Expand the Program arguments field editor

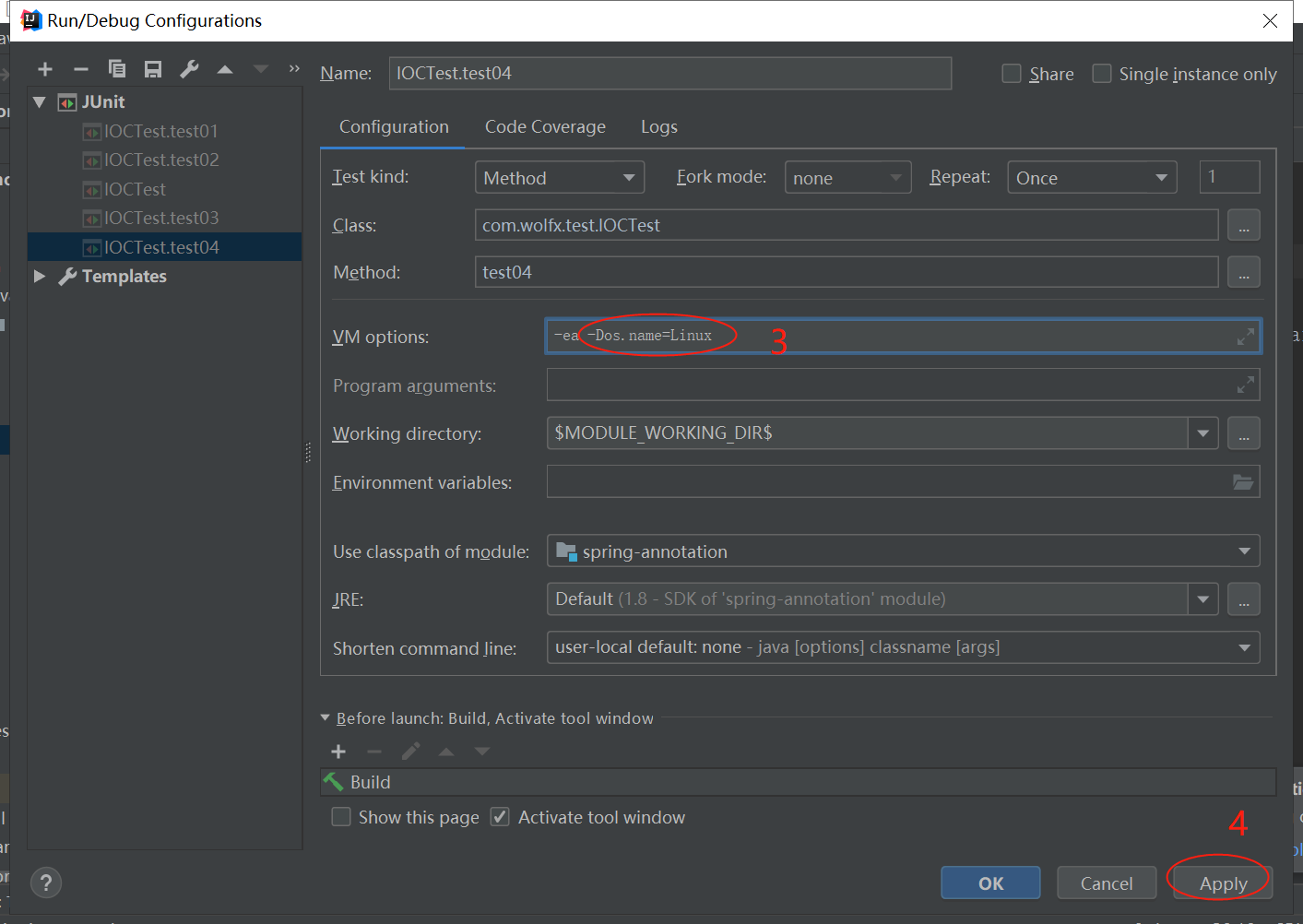coord(1246,385)
